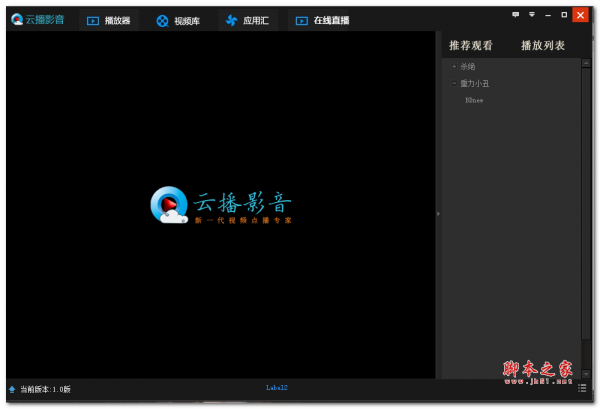This screenshot has width=600, height=409.
Task: Click the feedback message icon in title bar
Action: pos(515,14)
